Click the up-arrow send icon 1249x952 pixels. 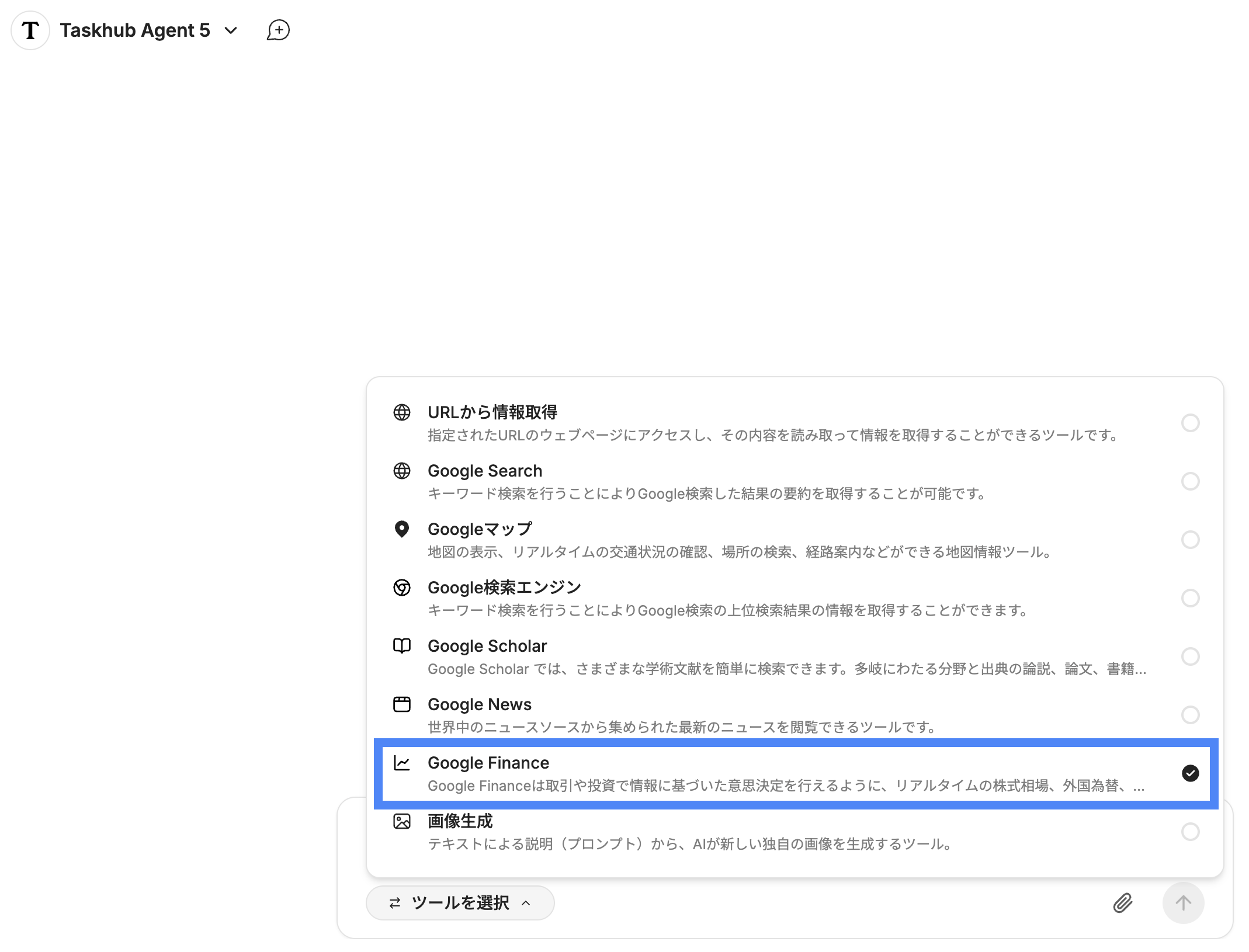[1183, 903]
